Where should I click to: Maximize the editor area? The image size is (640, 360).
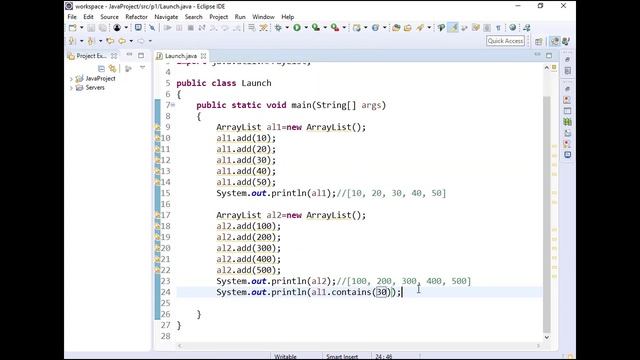tap(549, 55)
